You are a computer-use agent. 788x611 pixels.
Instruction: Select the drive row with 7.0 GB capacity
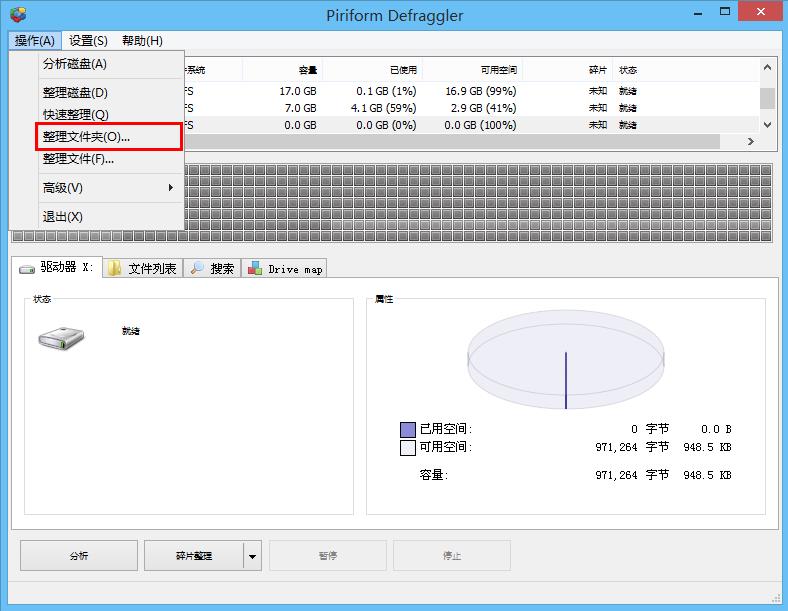click(470, 108)
